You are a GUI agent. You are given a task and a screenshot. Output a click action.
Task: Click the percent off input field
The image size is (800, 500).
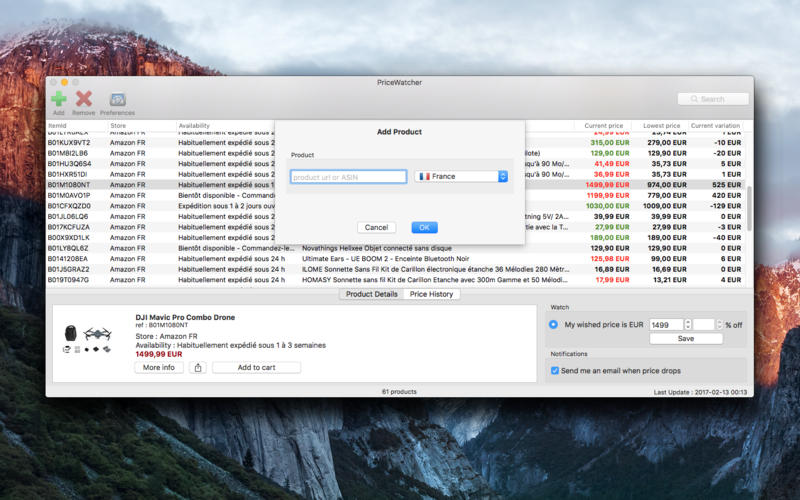point(704,324)
